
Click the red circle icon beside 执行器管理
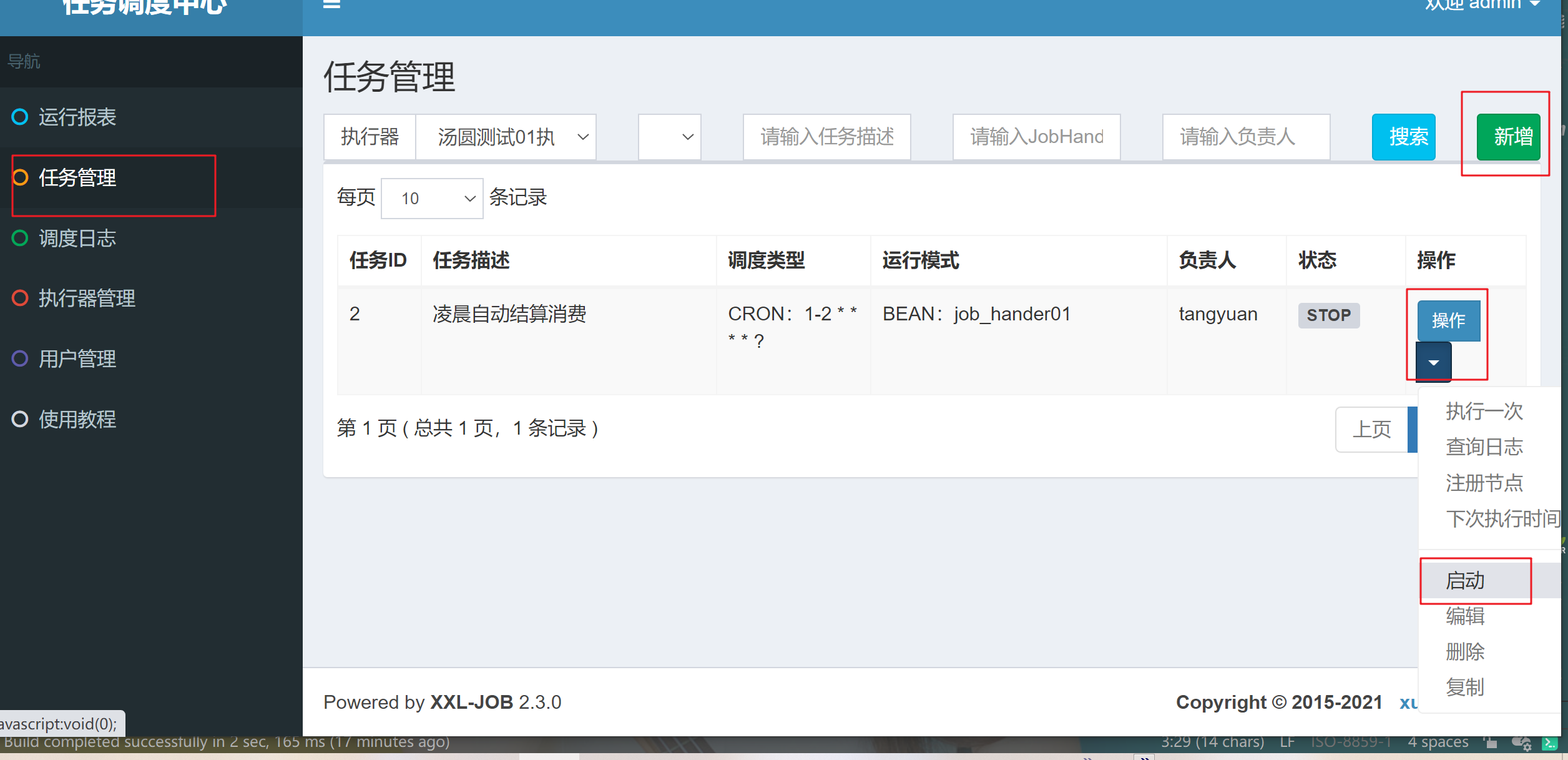coord(20,299)
